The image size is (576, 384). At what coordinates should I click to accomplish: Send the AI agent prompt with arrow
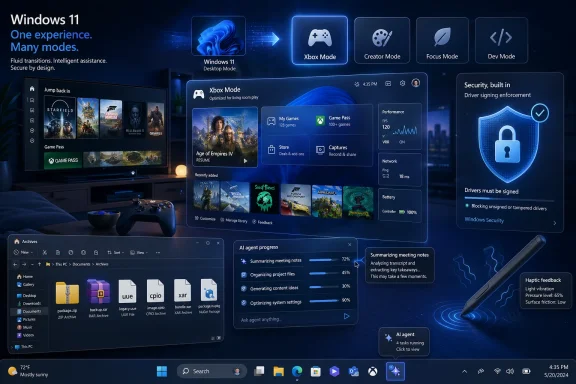click(x=346, y=316)
